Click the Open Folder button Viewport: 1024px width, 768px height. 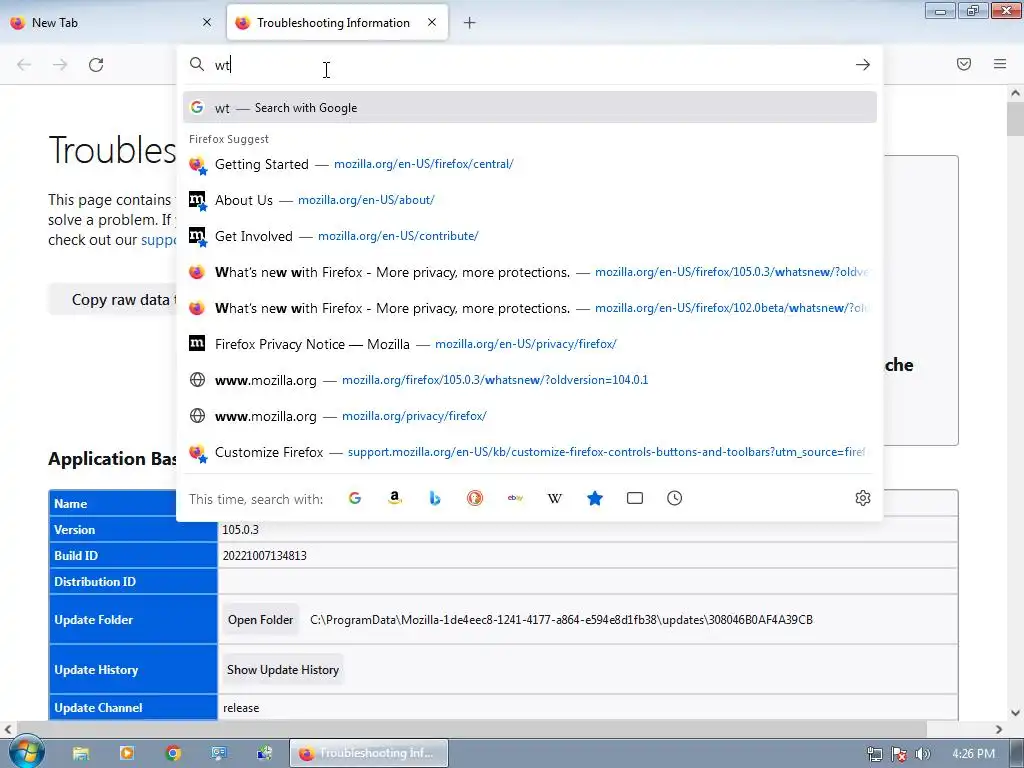[x=261, y=620]
